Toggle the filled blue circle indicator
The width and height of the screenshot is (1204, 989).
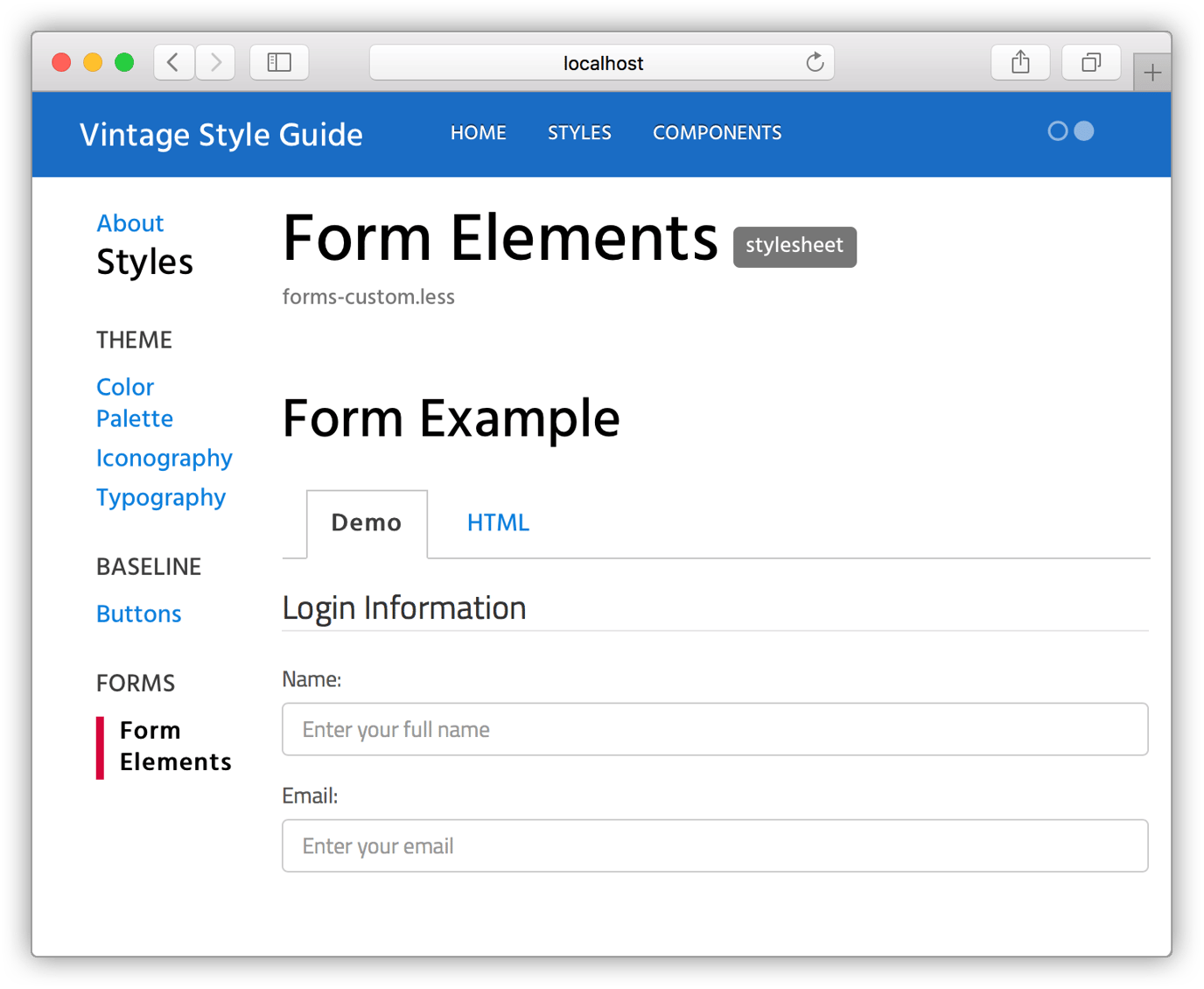[x=1083, y=130]
